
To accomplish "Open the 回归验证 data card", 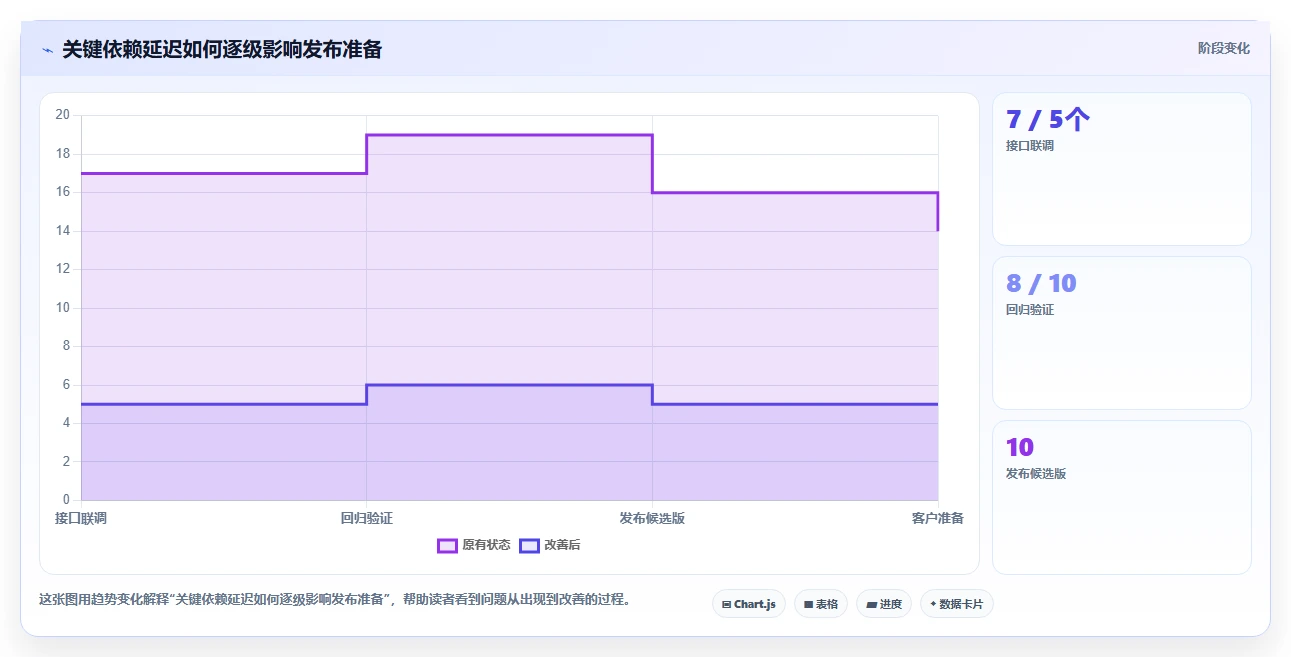I will coord(1121,333).
